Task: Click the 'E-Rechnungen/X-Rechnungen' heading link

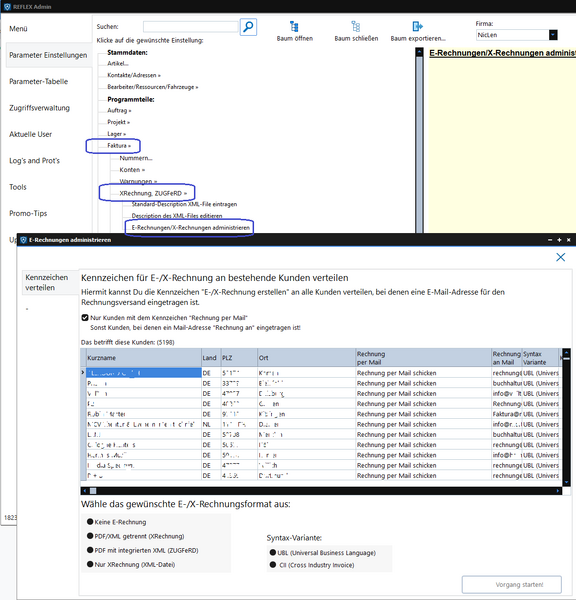Action: coord(502,53)
